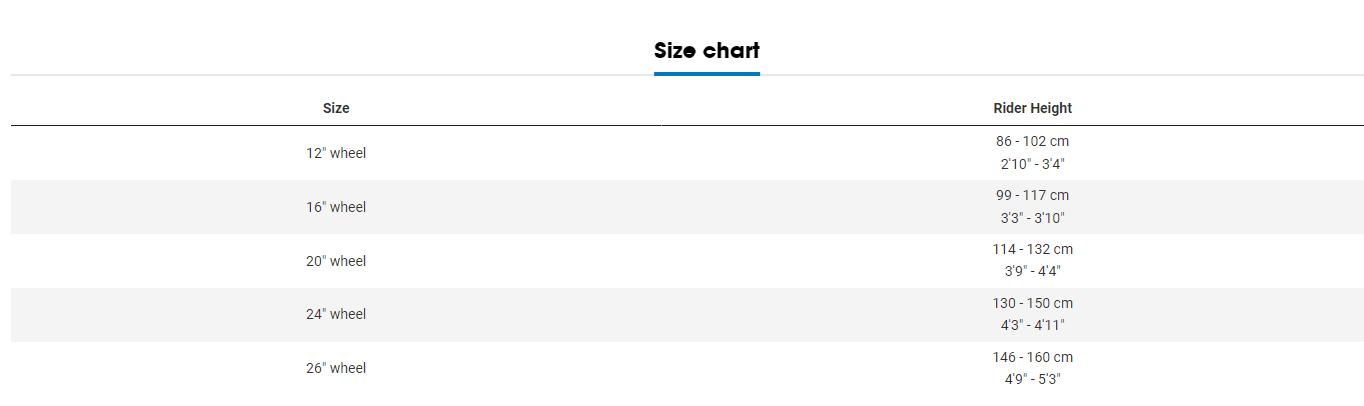Click the Size column header
The width and height of the screenshot is (1364, 406).
336,108
